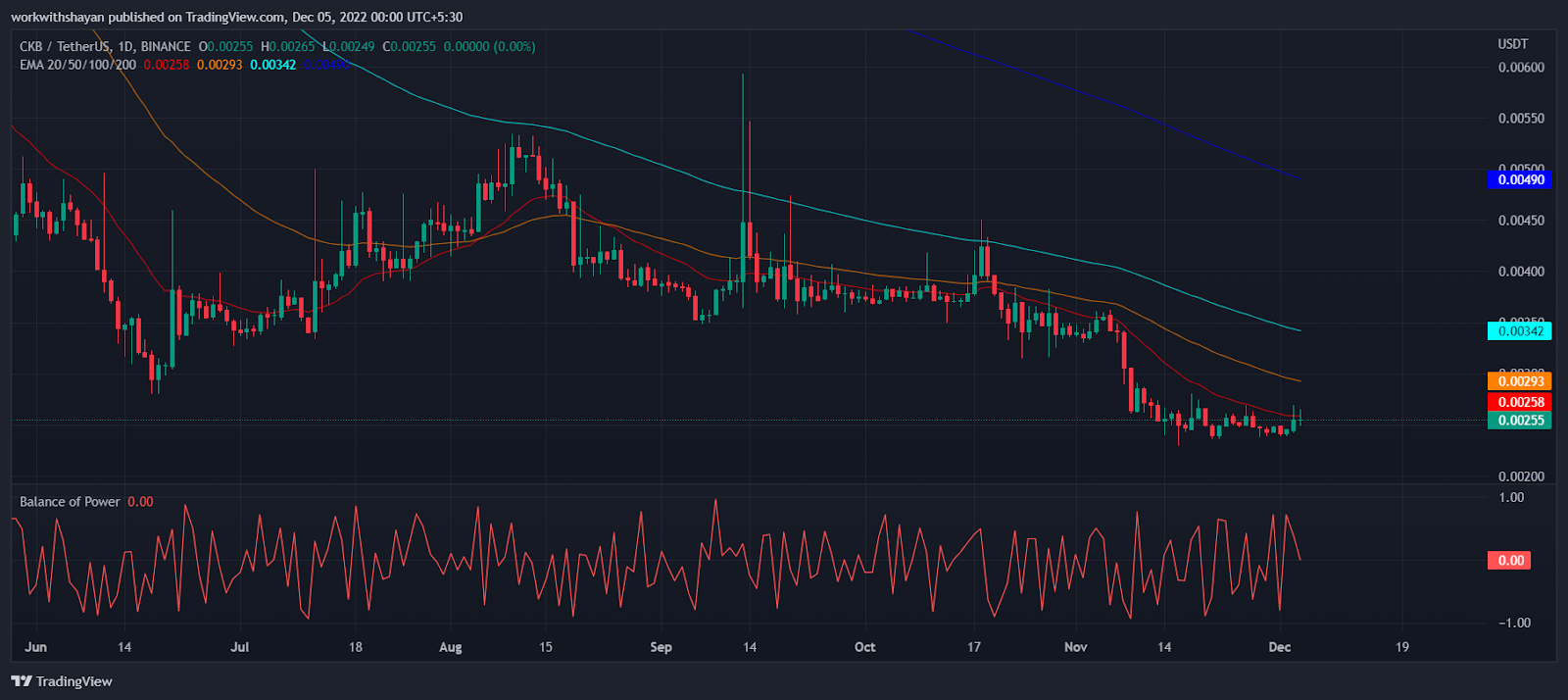The image size is (1568, 700).
Task: Click the 19 date label on time axis
Action: click(x=1402, y=647)
